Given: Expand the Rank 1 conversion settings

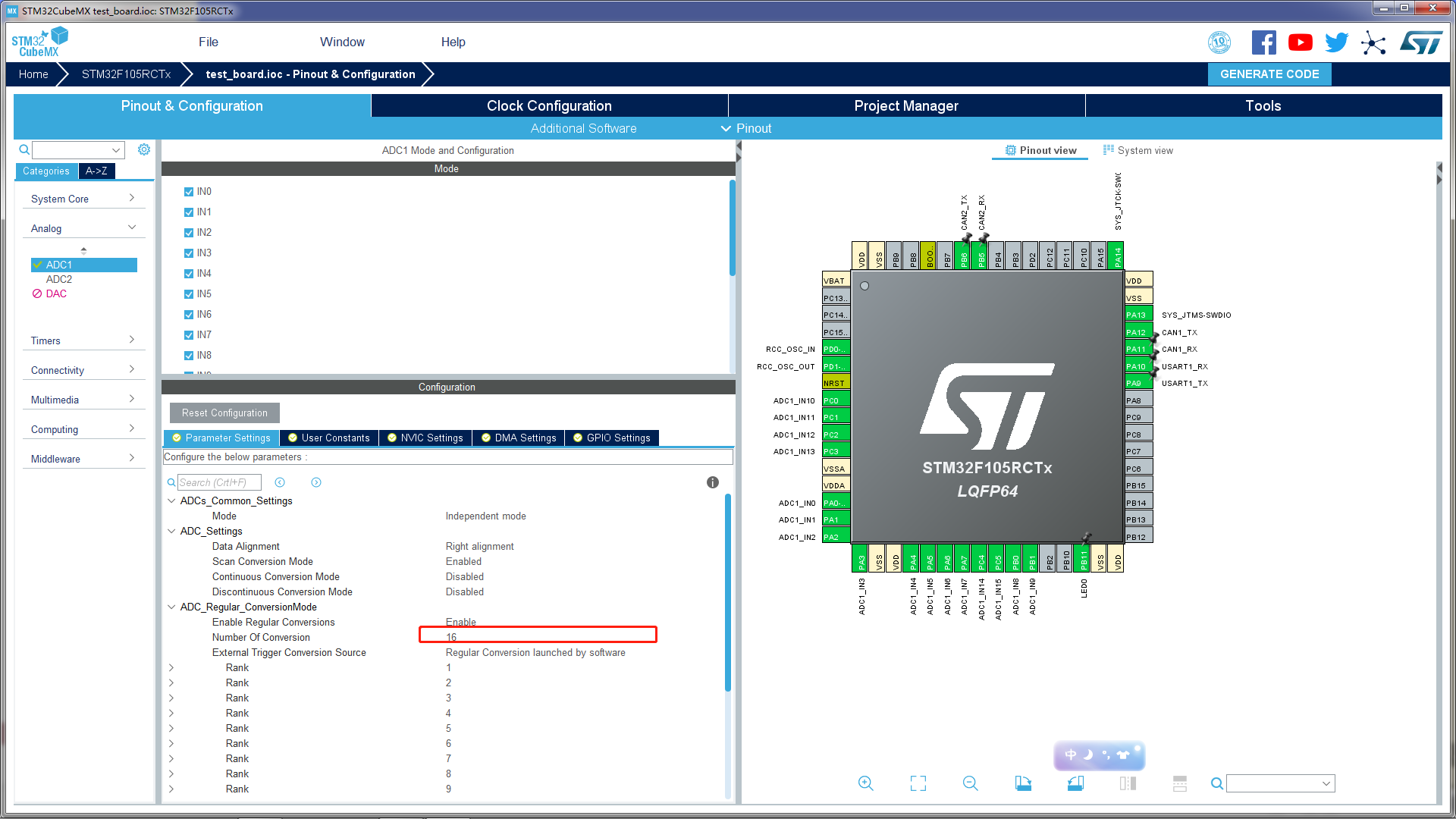Looking at the screenshot, I should pos(171,667).
